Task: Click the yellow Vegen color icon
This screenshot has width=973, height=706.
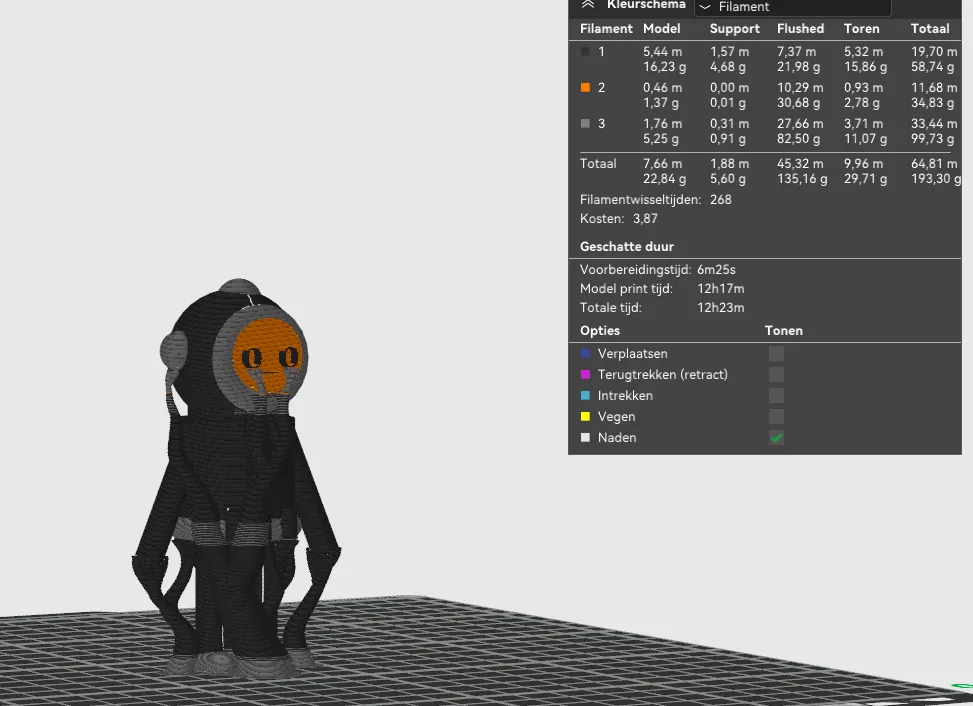Action: click(585, 417)
